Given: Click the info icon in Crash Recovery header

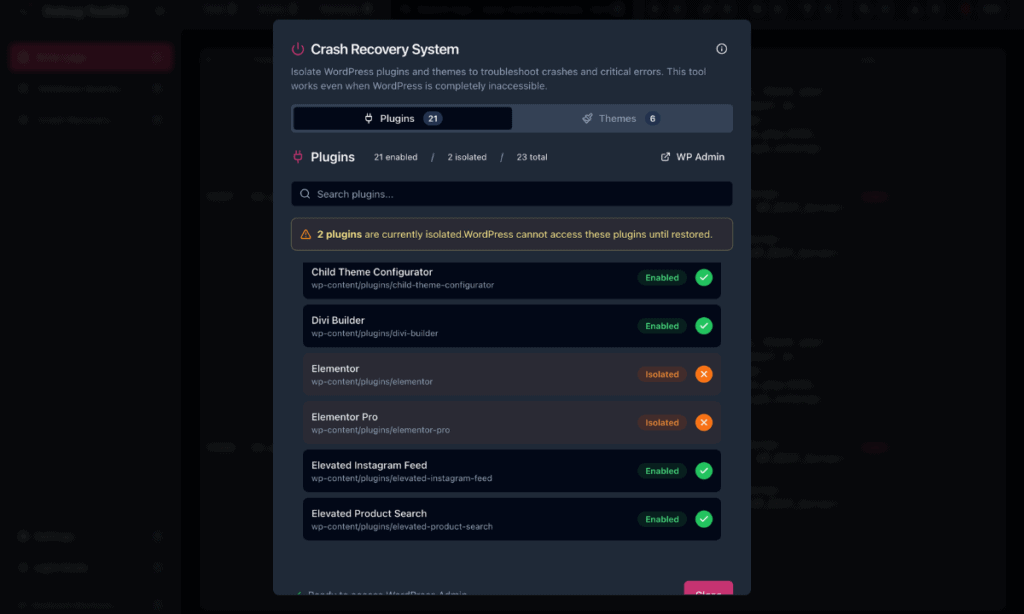Looking at the screenshot, I should [x=721, y=49].
